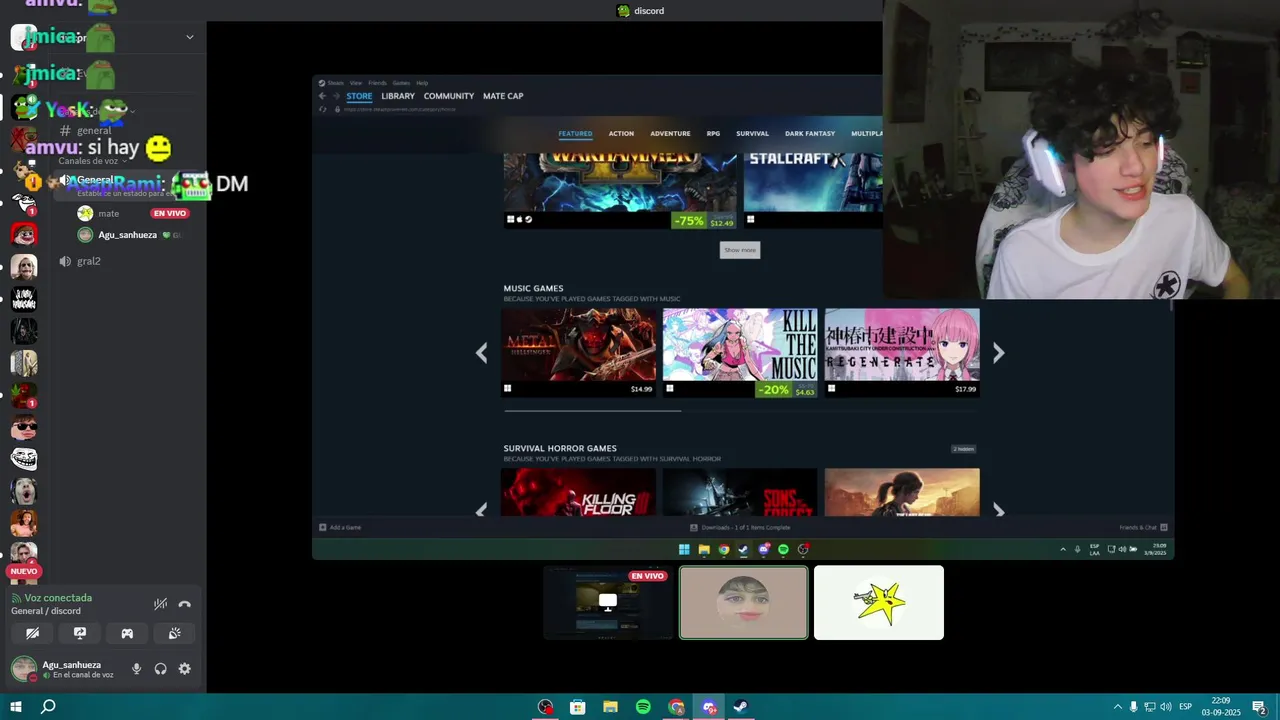Click the Music Games carousel progress bar
1280x720 pixels.
[x=592, y=410]
